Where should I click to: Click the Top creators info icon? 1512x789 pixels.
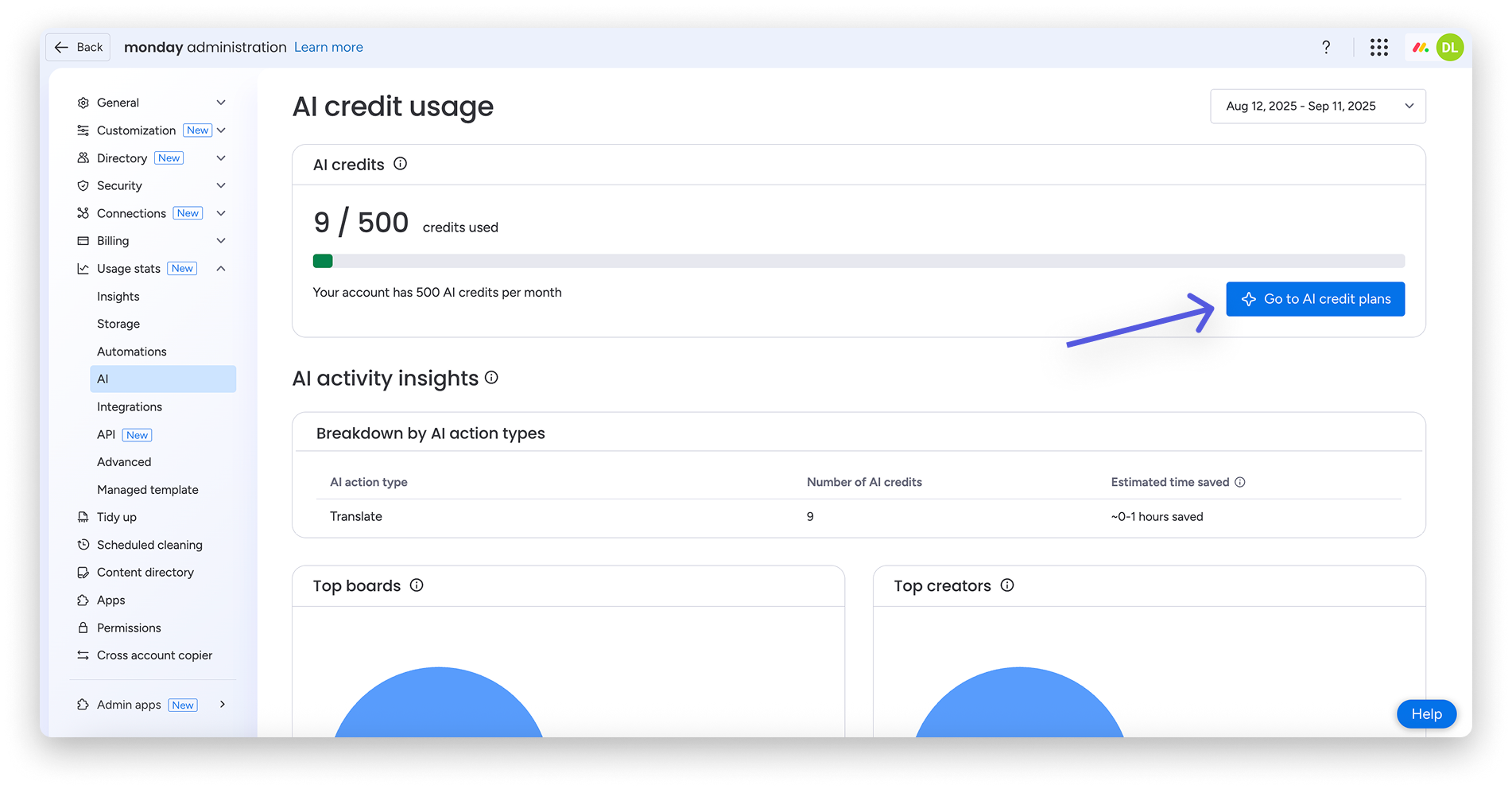point(1007,585)
